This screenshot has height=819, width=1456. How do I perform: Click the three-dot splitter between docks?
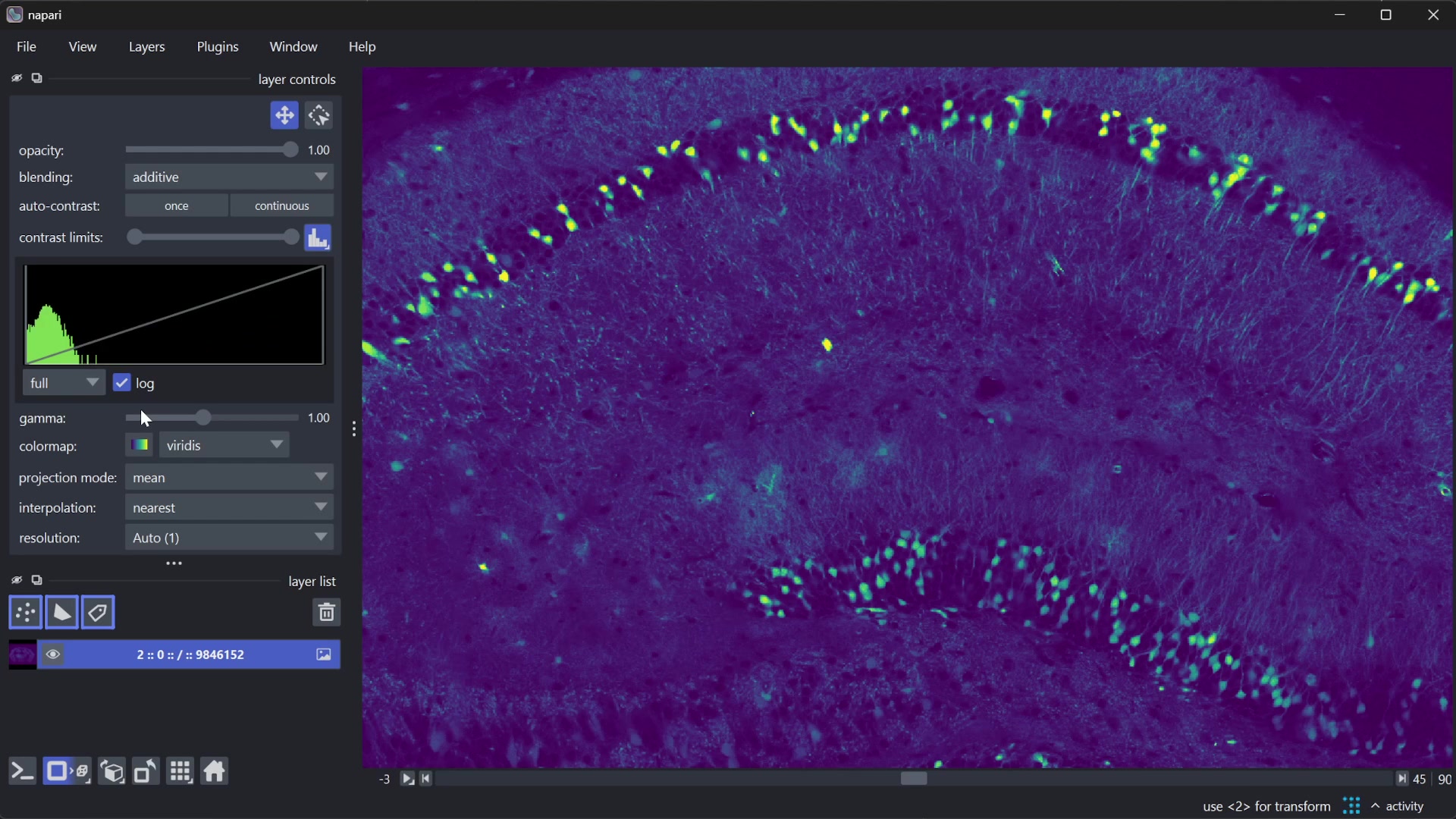[174, 563]
